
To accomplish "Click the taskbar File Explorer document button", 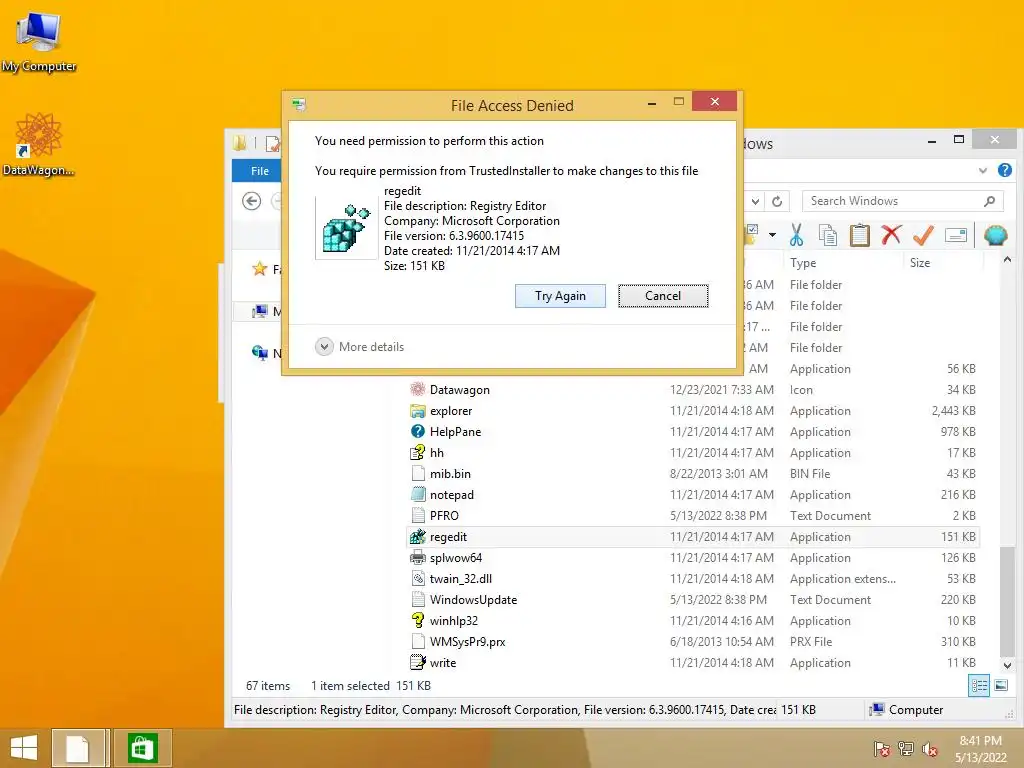I will [78, 748].
